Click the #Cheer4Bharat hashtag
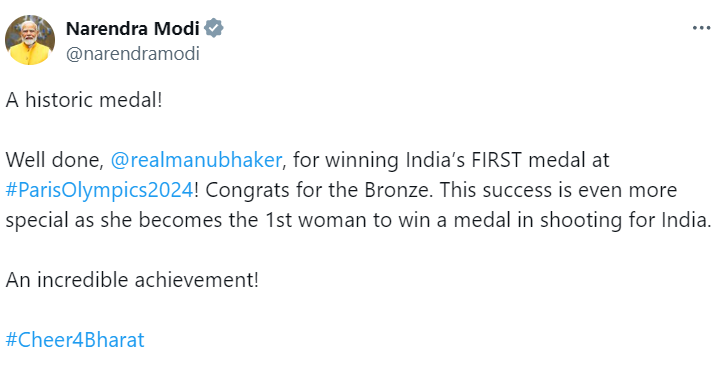Viewport: 728px width, 368px height. coord(75,340)
